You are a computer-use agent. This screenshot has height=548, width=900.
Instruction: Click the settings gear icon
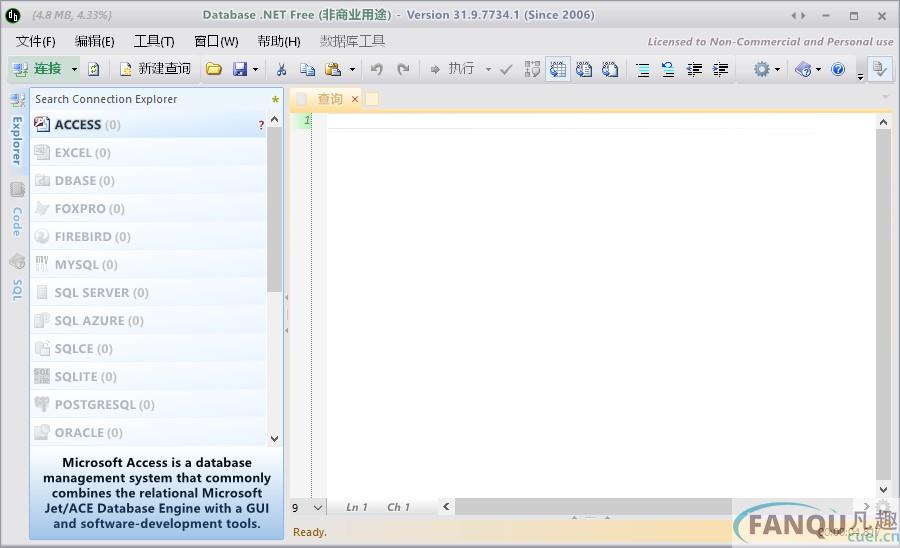[x=762, y=69]
